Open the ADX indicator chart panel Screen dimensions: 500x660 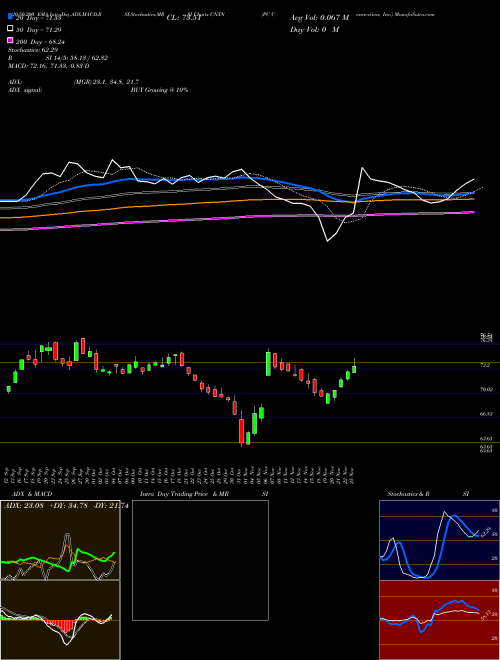(x=60, y=540)
